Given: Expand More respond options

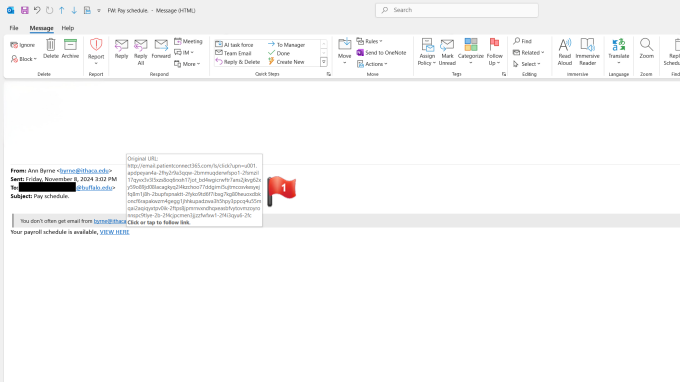Looking at the screenshot, I should pos(187,64).
